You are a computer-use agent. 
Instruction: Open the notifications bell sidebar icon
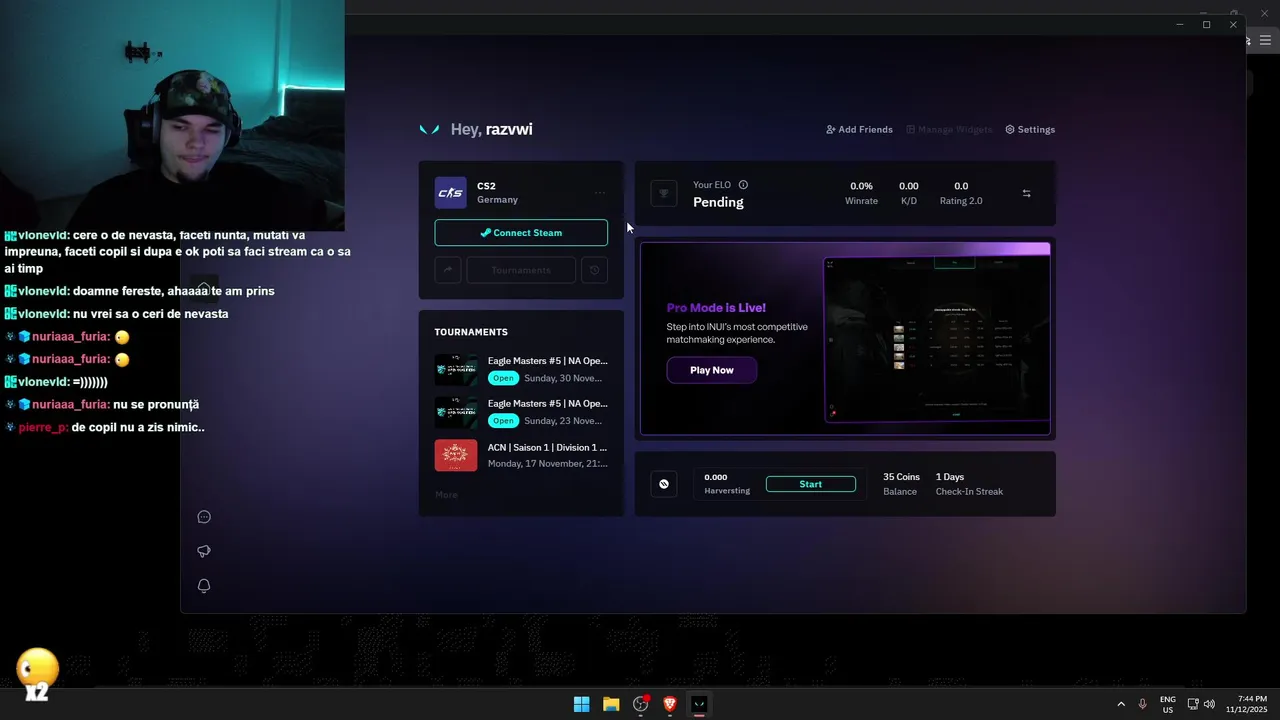[204, 586]
